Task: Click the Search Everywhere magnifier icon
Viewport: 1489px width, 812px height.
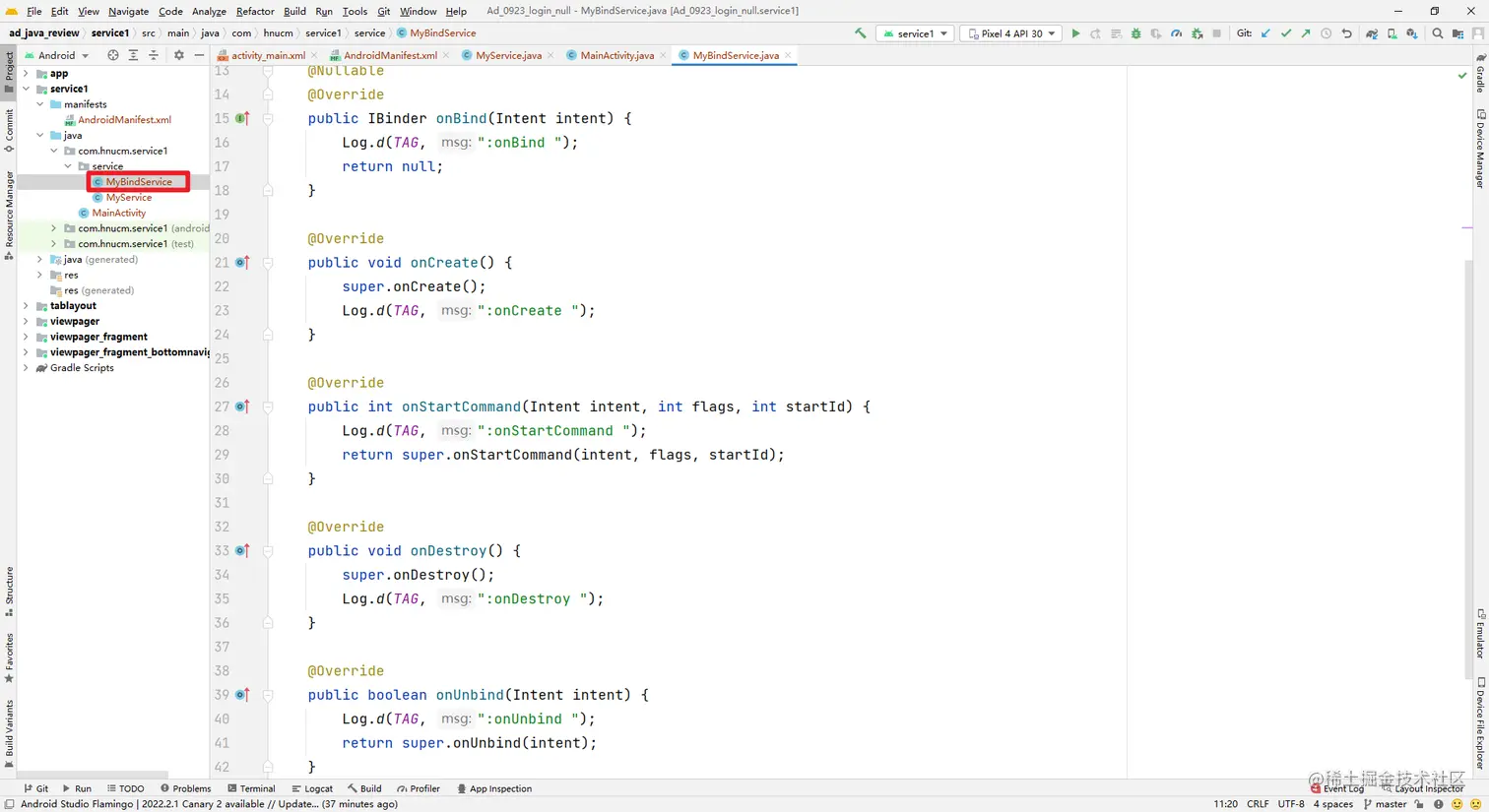Action: point(1438,33)
